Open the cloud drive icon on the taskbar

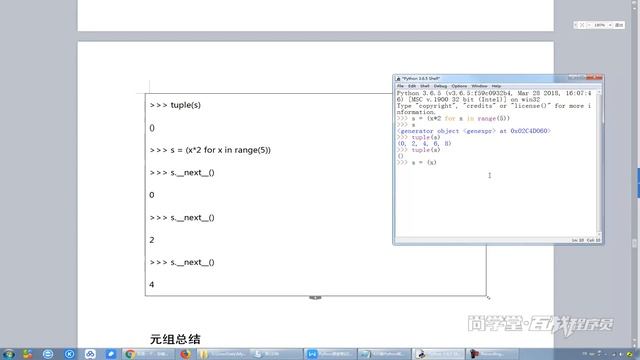[90, 354]
